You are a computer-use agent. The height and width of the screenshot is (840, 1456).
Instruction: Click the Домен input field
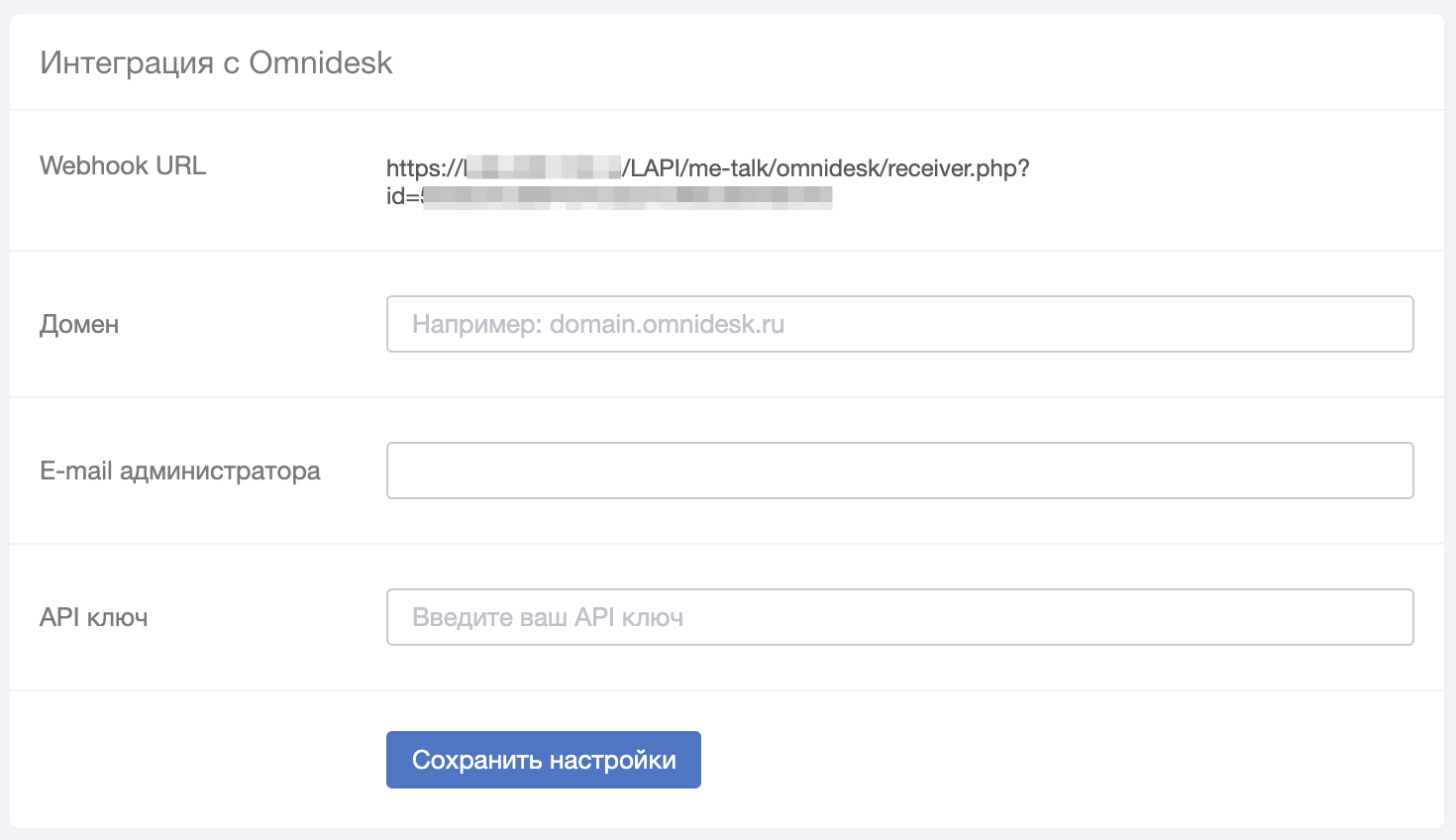click(x=899, y=324)
